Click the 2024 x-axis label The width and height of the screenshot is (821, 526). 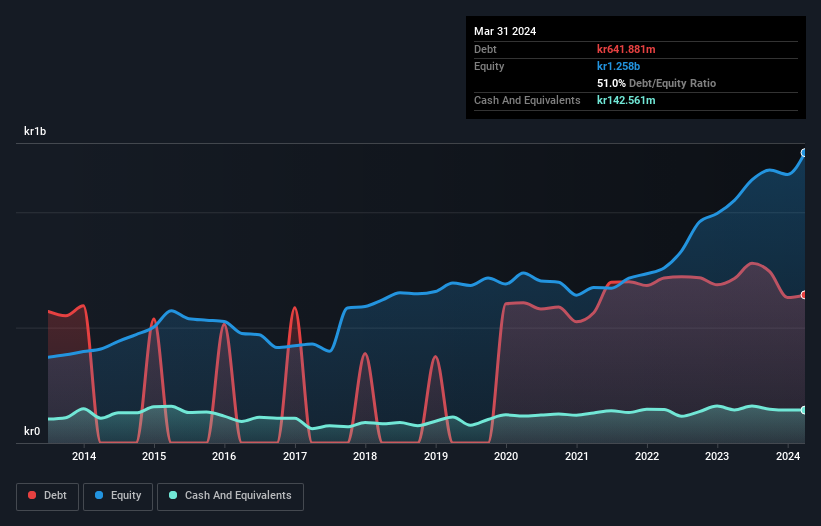tap(787, 456)
